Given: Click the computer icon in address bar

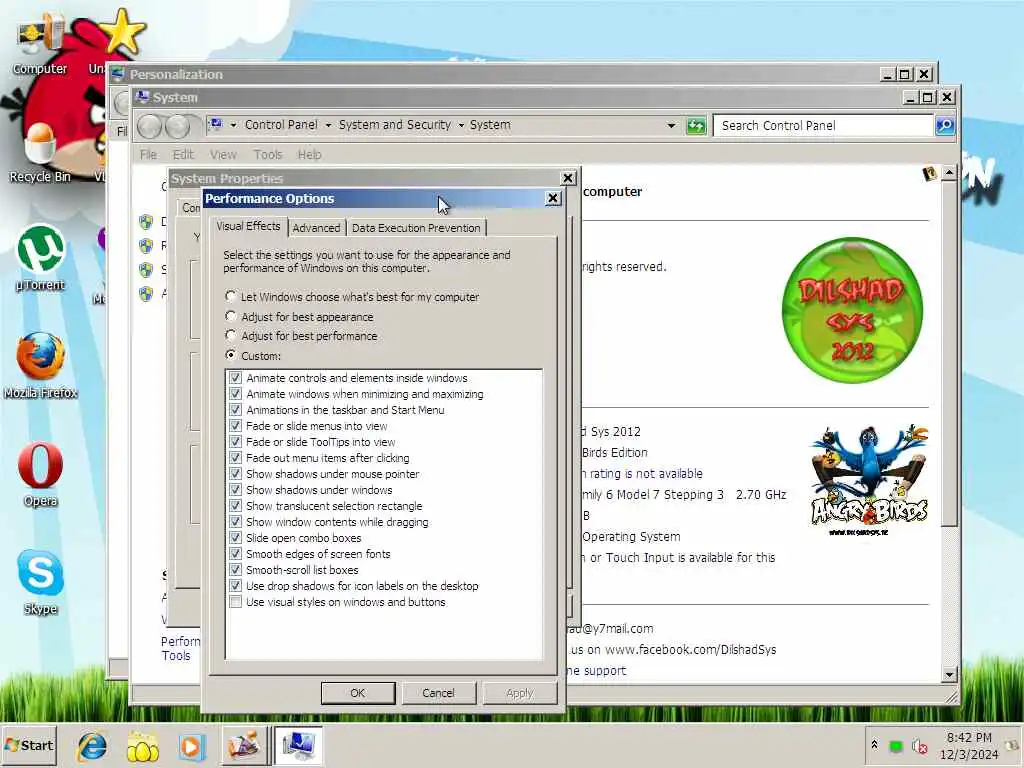Looking at the screenshot, I should pyautogui.click(x=216, y=124).
